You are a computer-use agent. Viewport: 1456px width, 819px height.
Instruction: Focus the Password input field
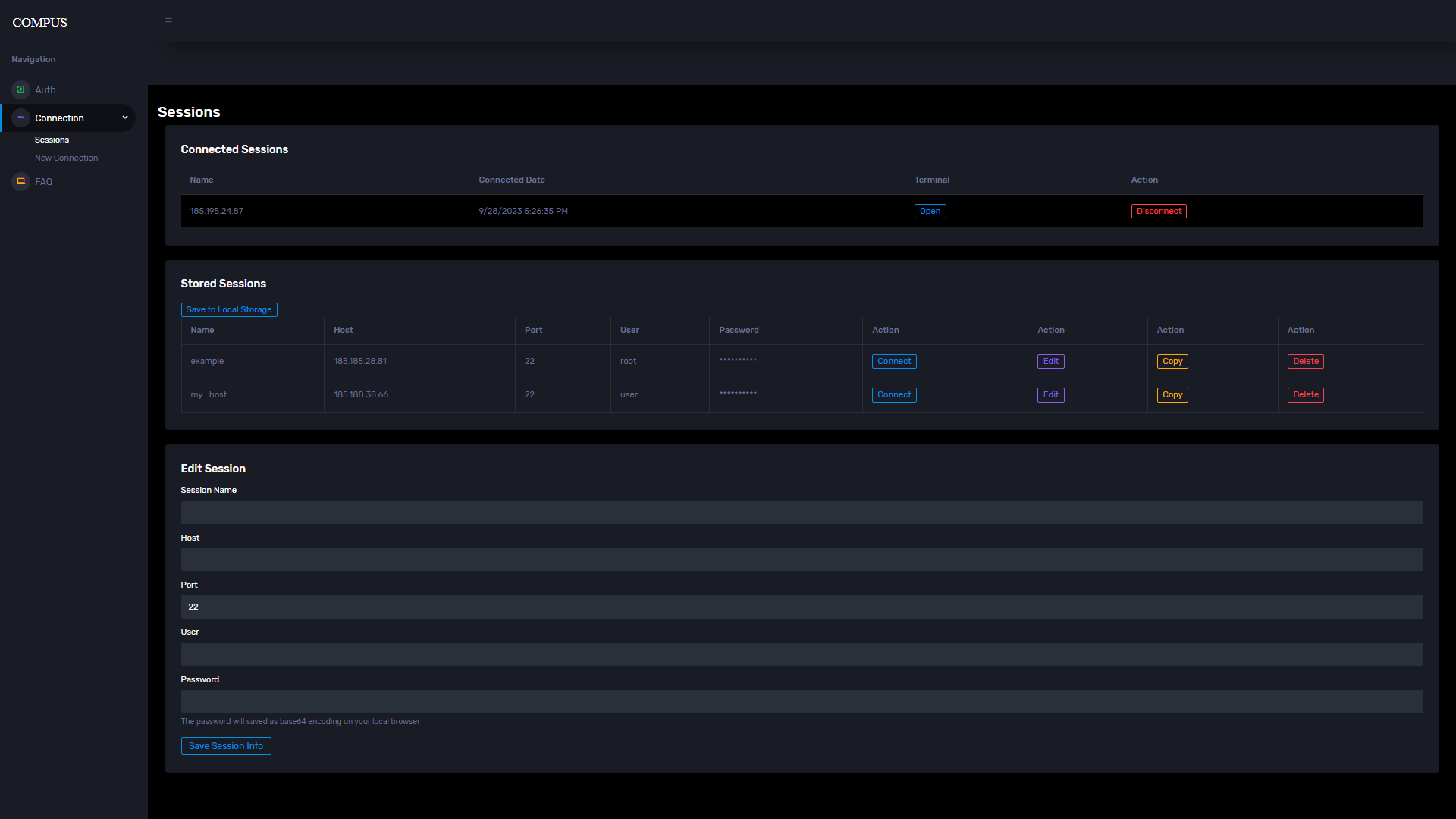(802, 701)
